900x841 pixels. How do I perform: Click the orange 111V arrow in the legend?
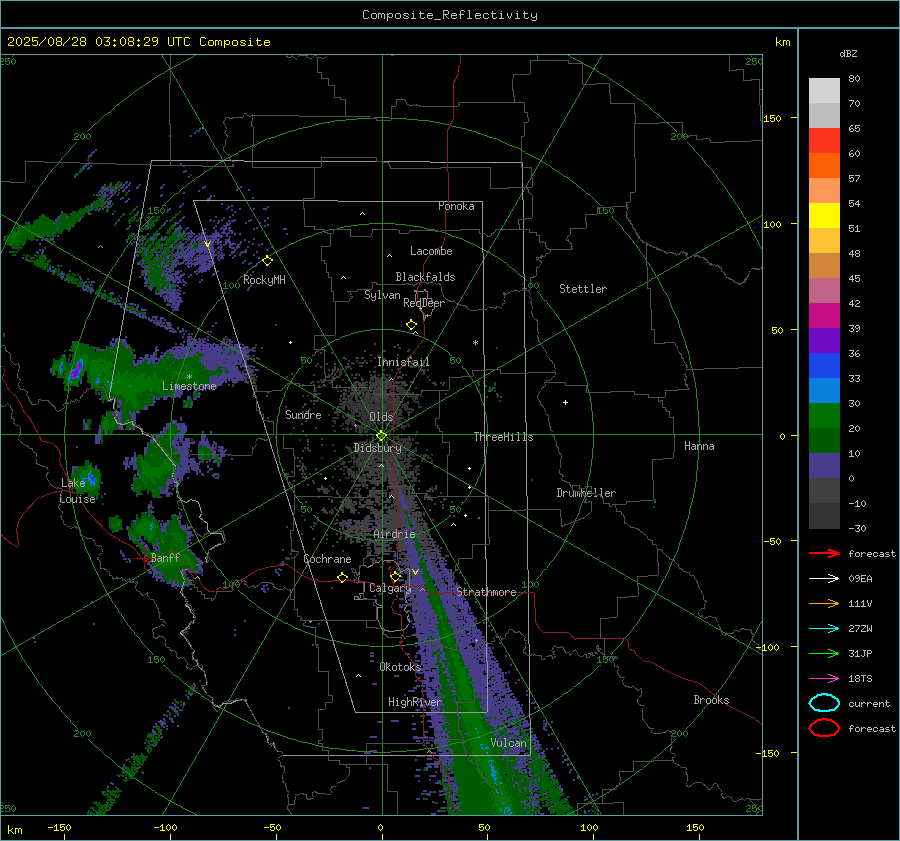pyautogui.click(x=824, y=603)
